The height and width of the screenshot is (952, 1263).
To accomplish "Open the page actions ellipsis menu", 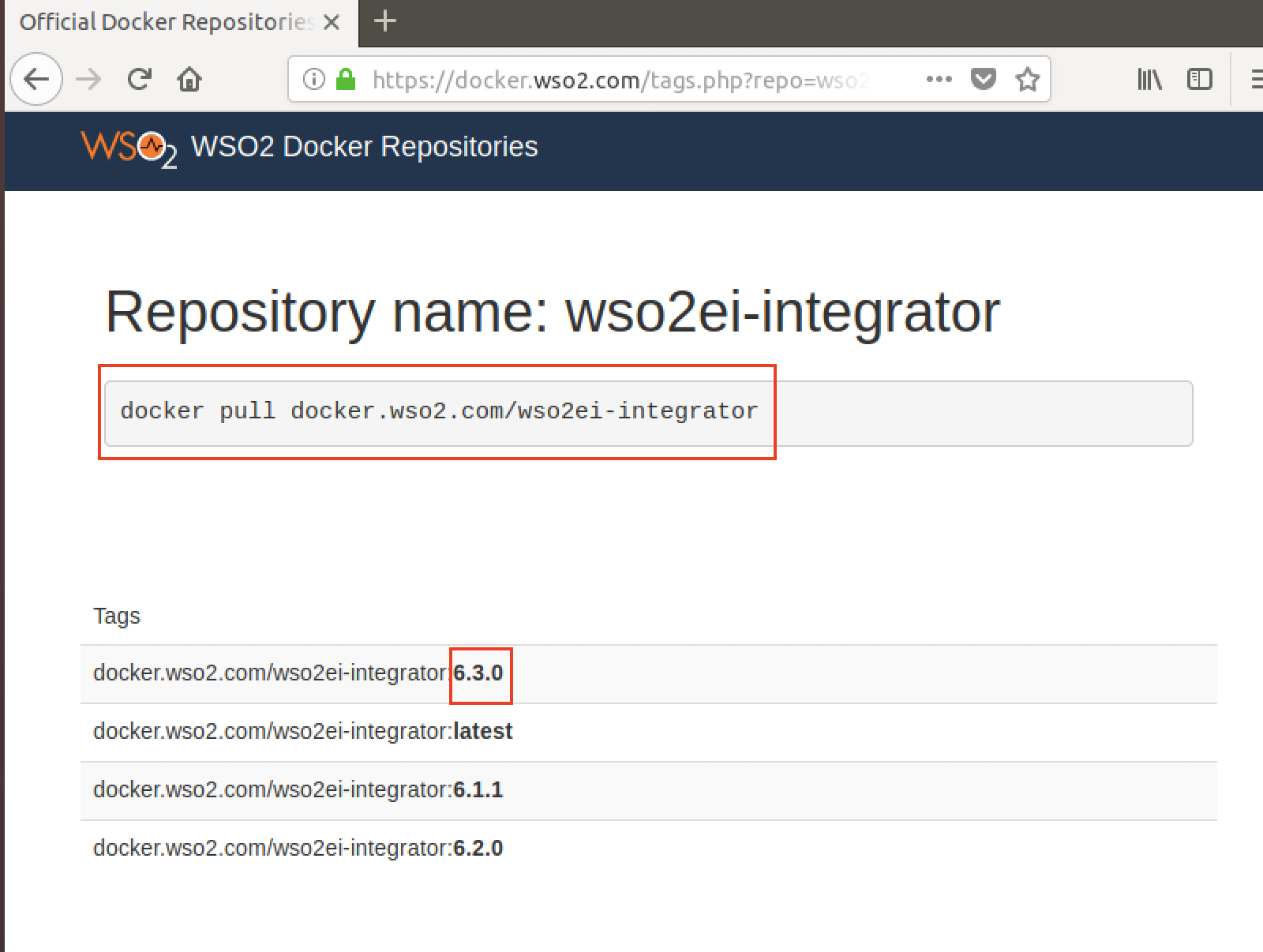I will pyautogui.click(x=939, y=79).
